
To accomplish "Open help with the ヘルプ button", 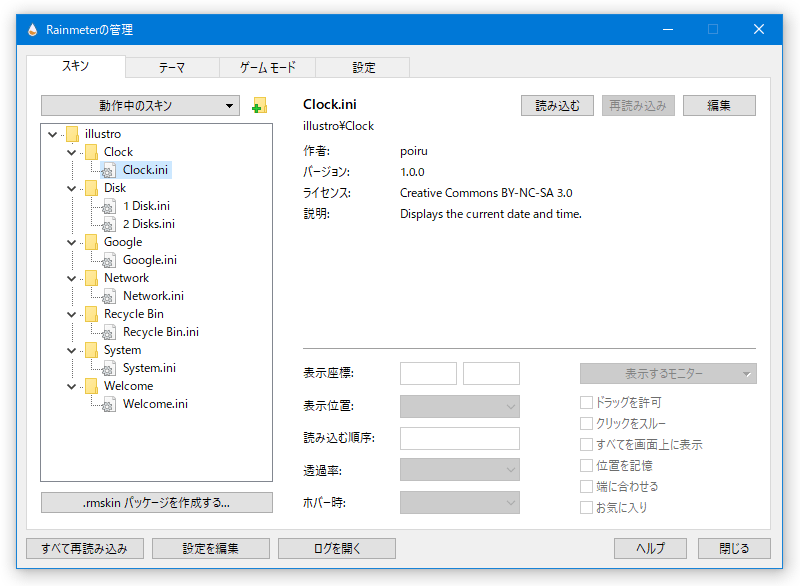I will pyautogui.click(x=650, y=549).
